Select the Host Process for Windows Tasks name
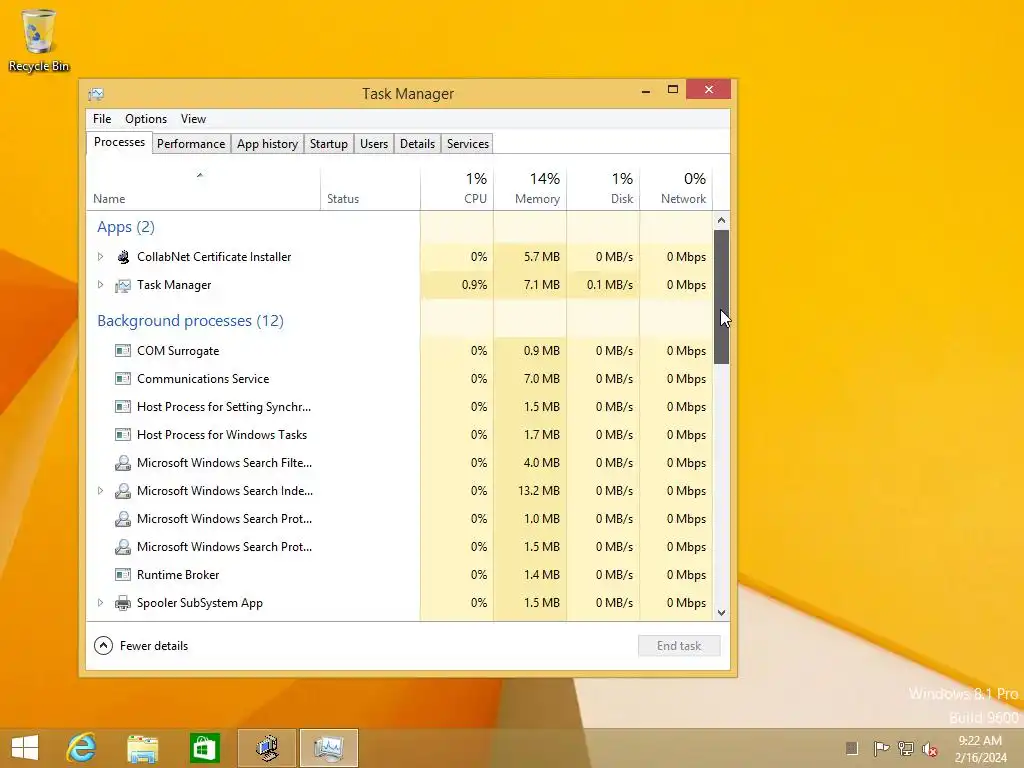The image size is (1024, 768). (222, 435)
